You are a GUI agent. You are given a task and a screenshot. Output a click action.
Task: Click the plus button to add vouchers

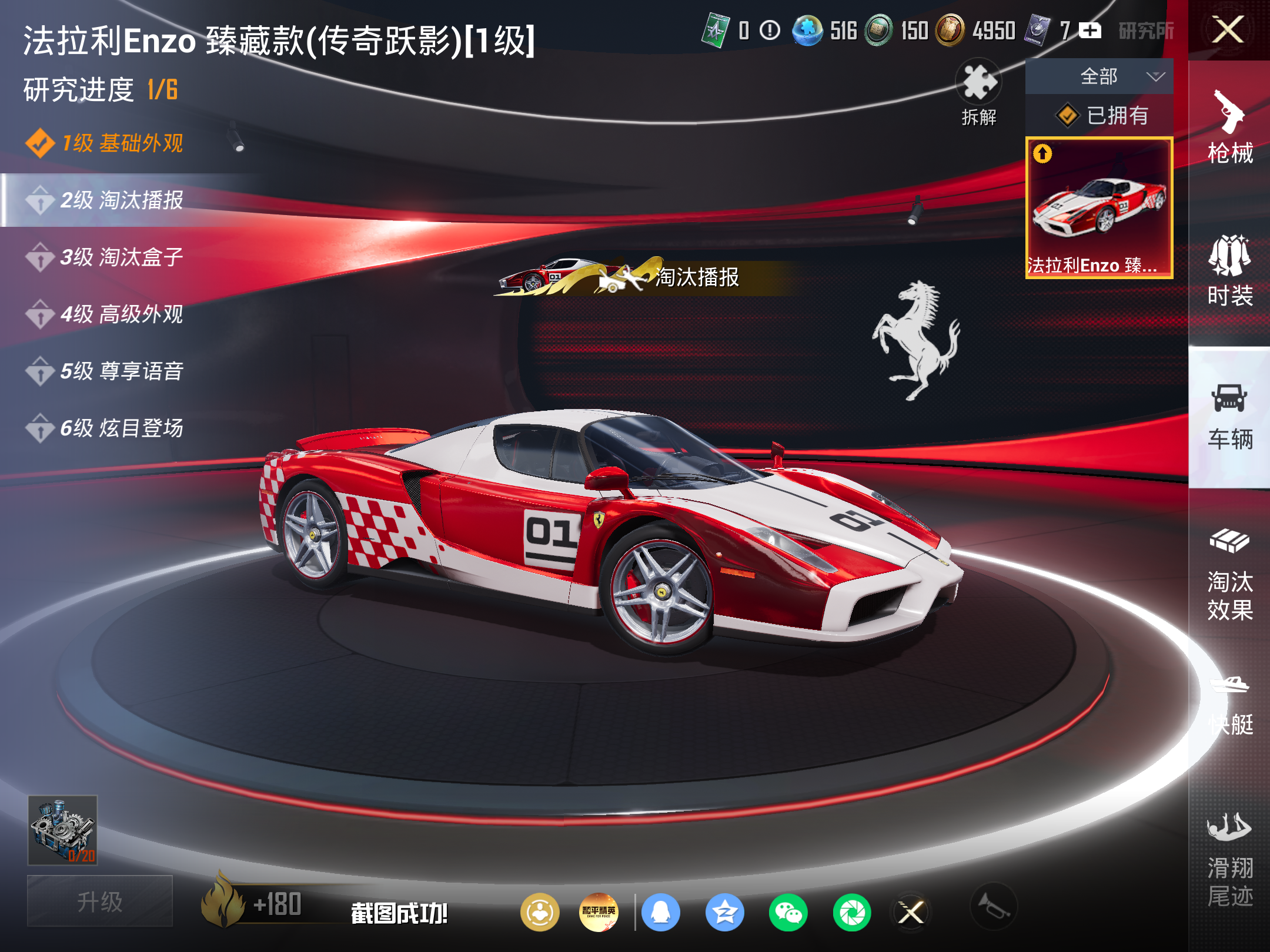pos(1090,30)
